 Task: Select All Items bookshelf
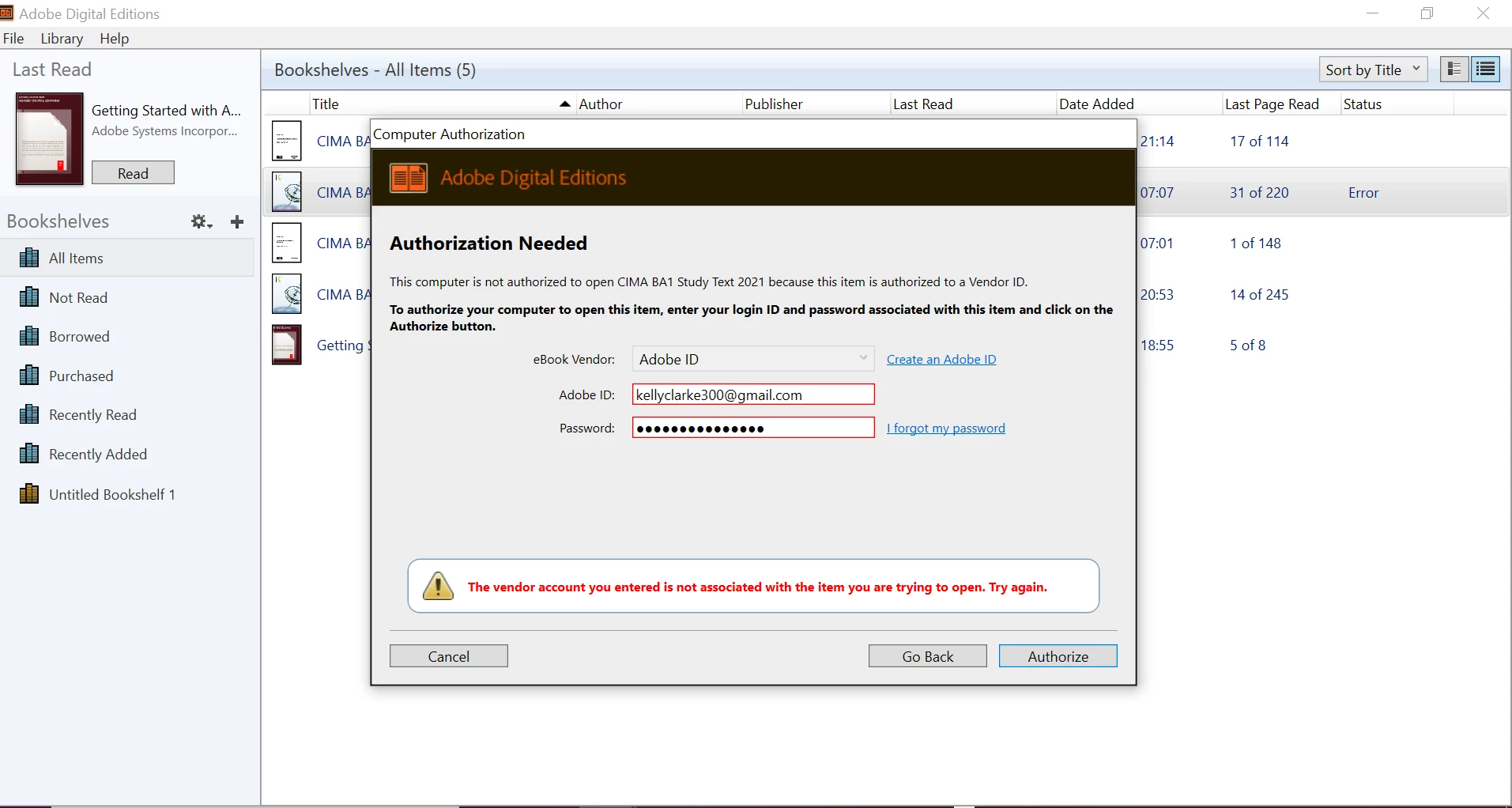(x=127, y=258)
